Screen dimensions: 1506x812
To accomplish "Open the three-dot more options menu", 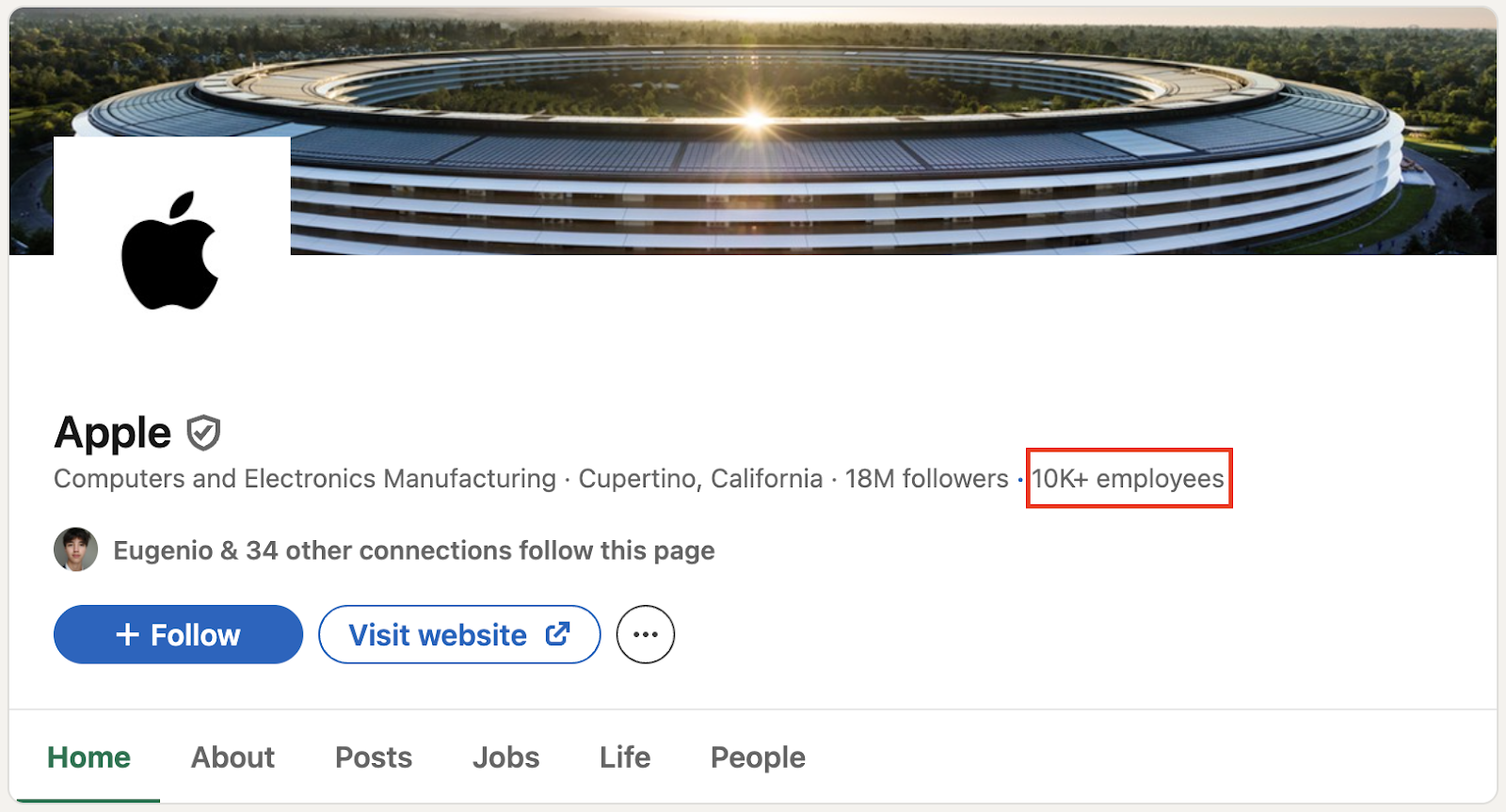I will (x=646, y=635).
